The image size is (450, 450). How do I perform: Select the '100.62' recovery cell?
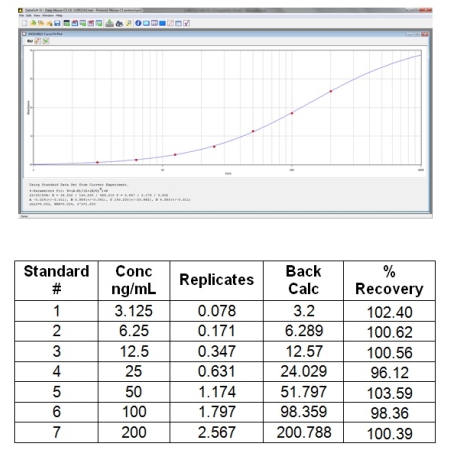pyautogui.click(x=389, y=332)
